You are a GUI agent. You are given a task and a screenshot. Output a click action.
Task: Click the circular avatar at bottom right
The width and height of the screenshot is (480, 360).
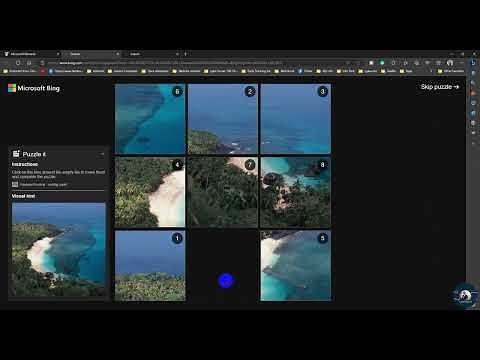(x=465, y=295)
